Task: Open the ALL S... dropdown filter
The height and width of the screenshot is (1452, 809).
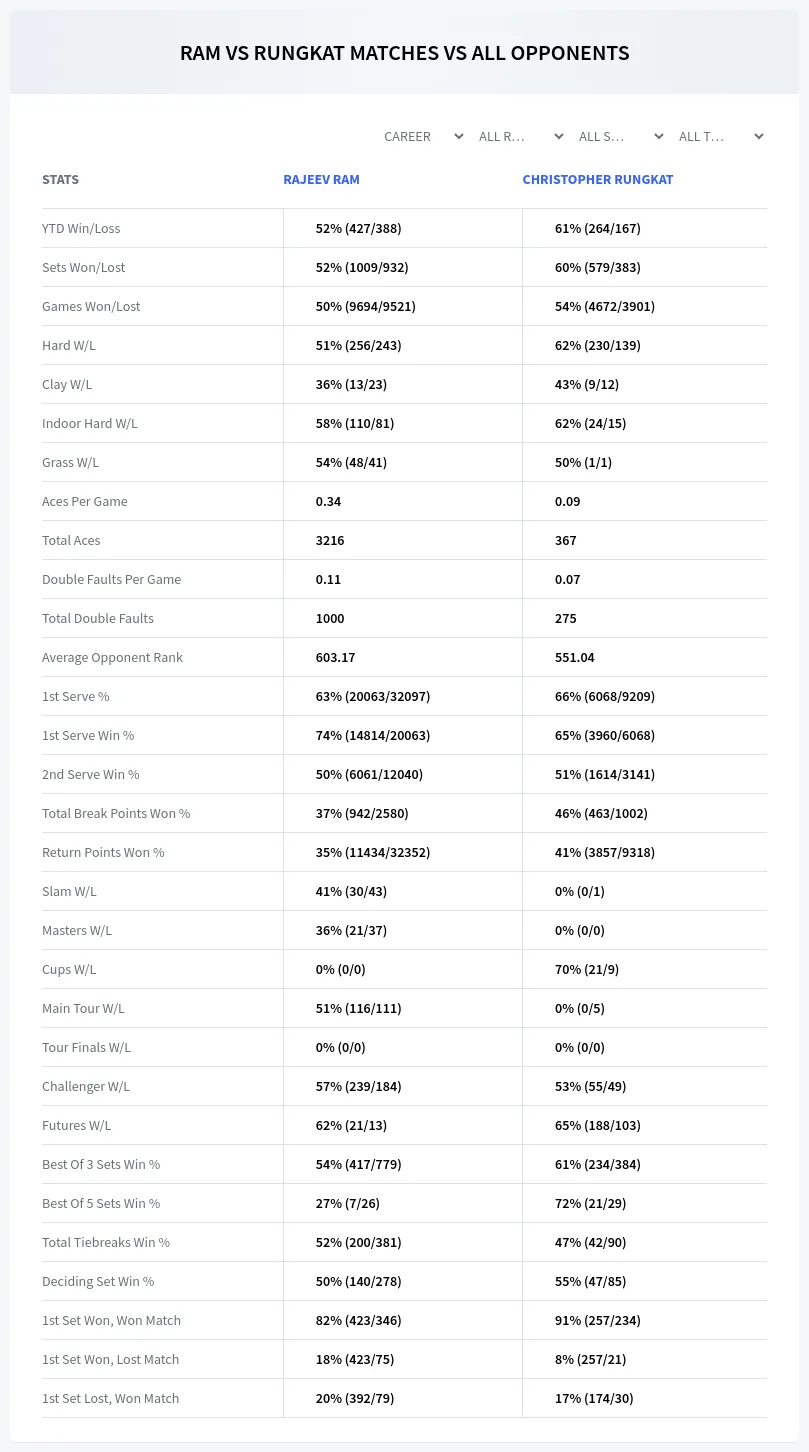Action: coord(621,136)
